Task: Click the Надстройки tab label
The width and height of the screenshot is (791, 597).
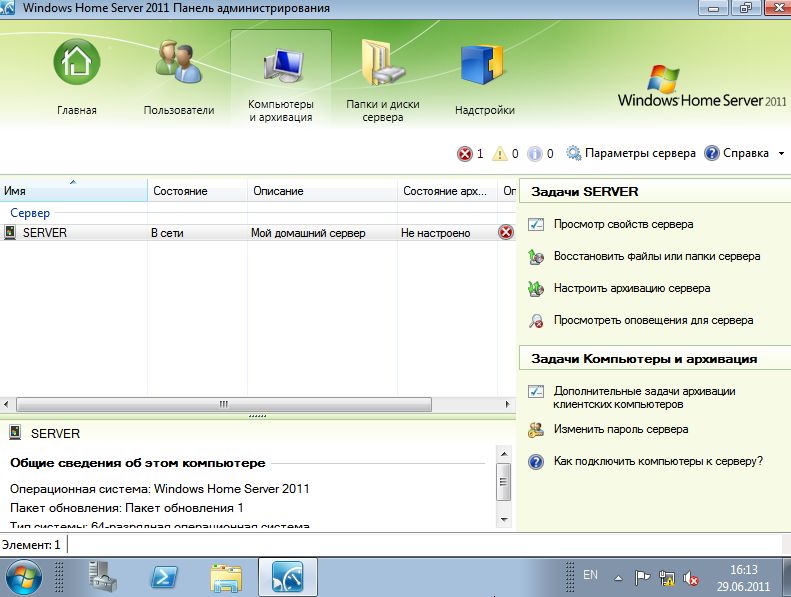Action: pyautogui.click(x=485, y=110)
